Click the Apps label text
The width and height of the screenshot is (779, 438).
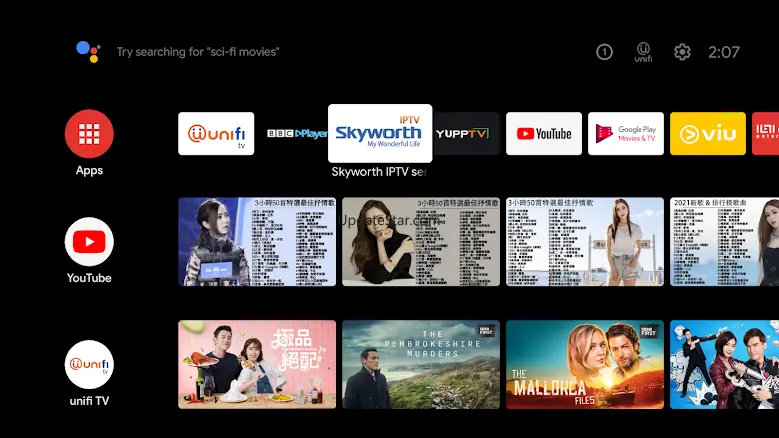pyautogui.click(x=89, y=170)
